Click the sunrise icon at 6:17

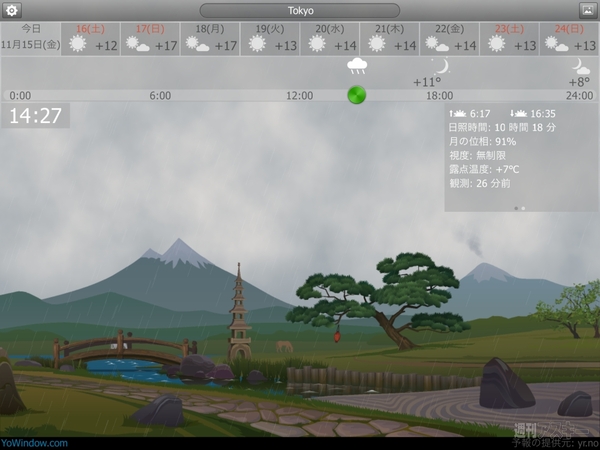click(x=458, y=114)
